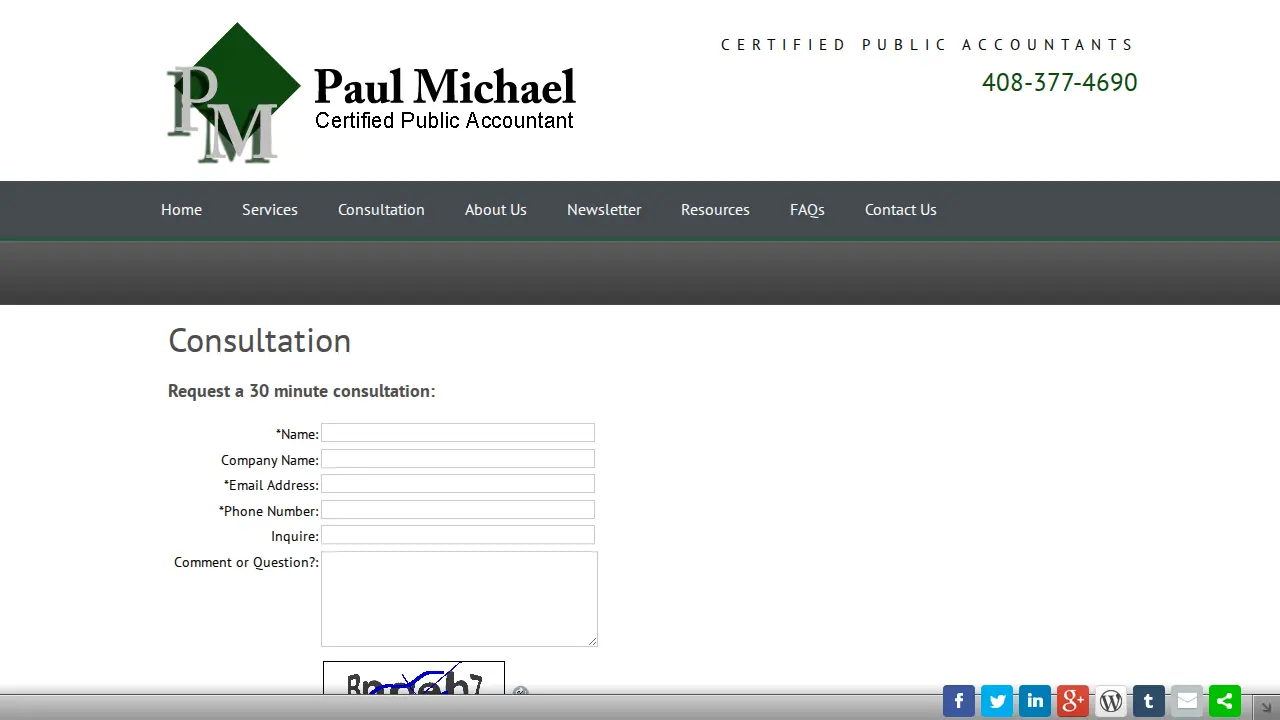Screen dimensions: 1280x720
Task: Share page via email icon
Action: pos(1187,701)
